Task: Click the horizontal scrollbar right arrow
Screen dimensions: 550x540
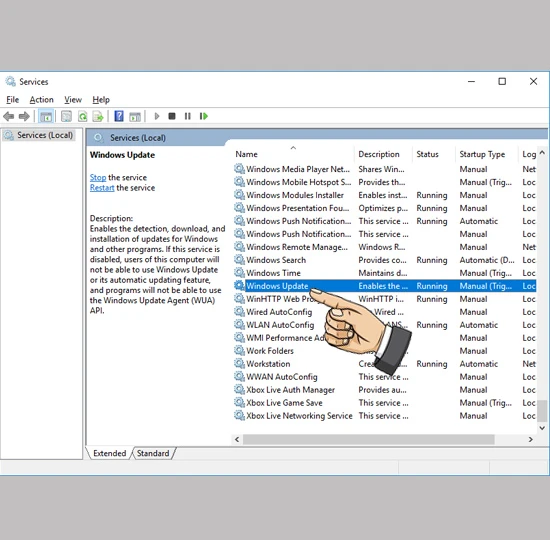Action: coord(531,439)
